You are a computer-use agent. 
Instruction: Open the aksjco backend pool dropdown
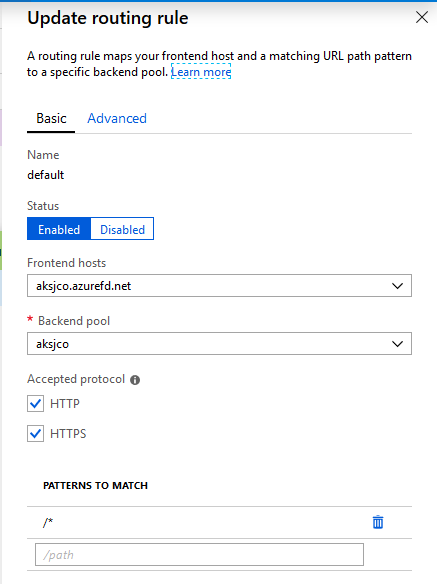click(x=219, y=343)
